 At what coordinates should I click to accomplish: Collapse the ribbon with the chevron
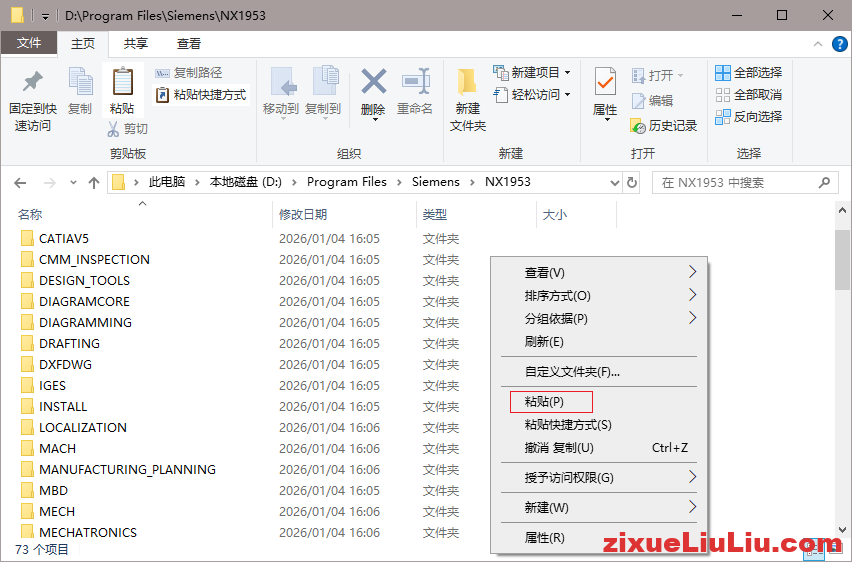pyautogui.click(x=818, y=44)
